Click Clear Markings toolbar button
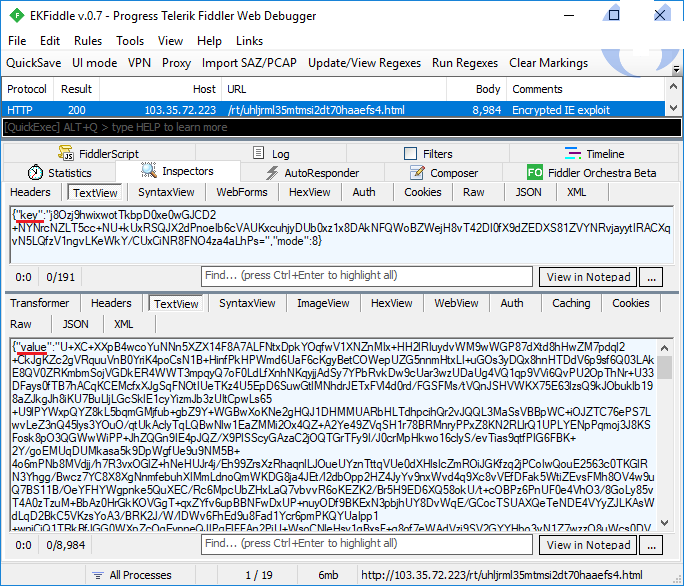 [x=548, y=63]
